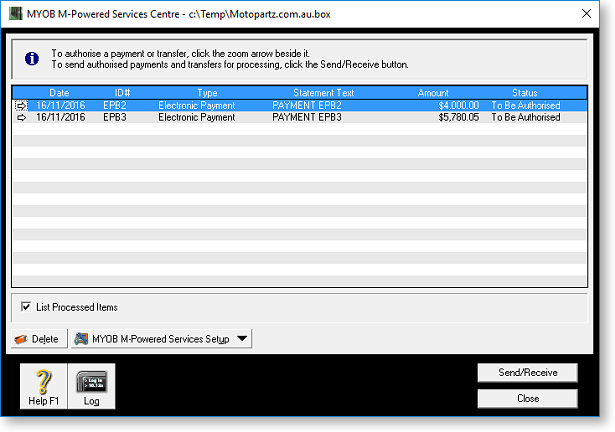Select the date cell of the EPB2 row
The height and width of the screenshot is (432, 615).
coord(60,106)
